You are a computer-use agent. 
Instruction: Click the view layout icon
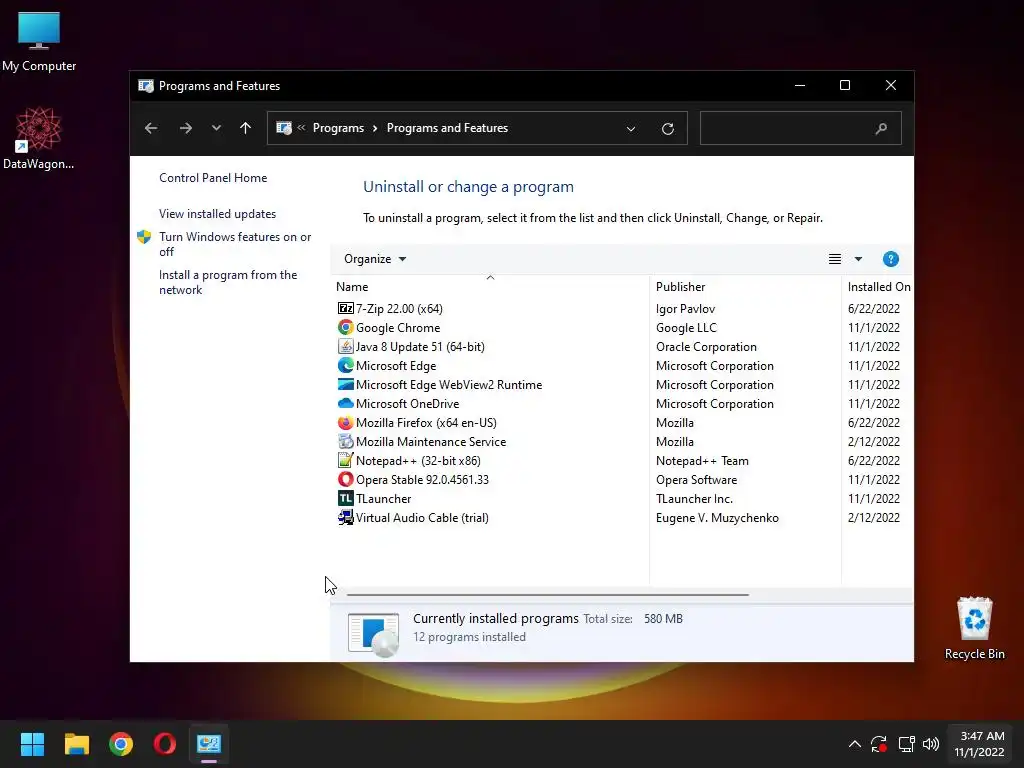[835, 259]
